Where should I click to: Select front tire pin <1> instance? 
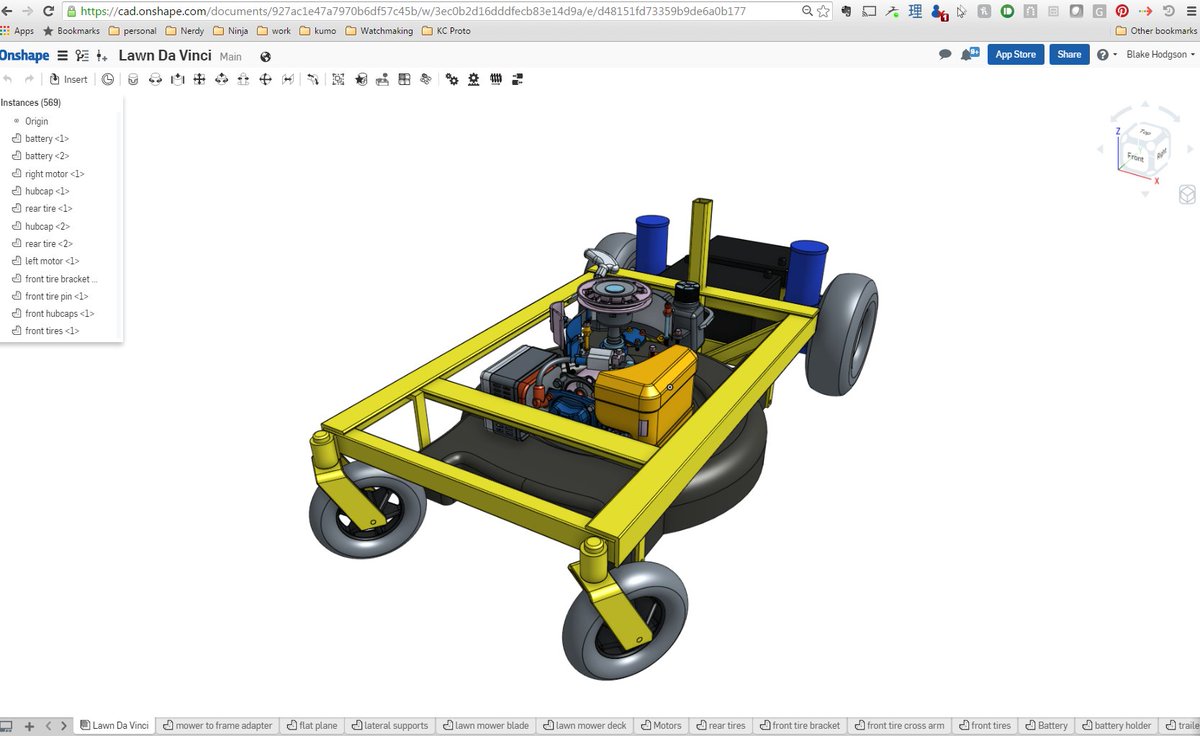click(57, 296)
